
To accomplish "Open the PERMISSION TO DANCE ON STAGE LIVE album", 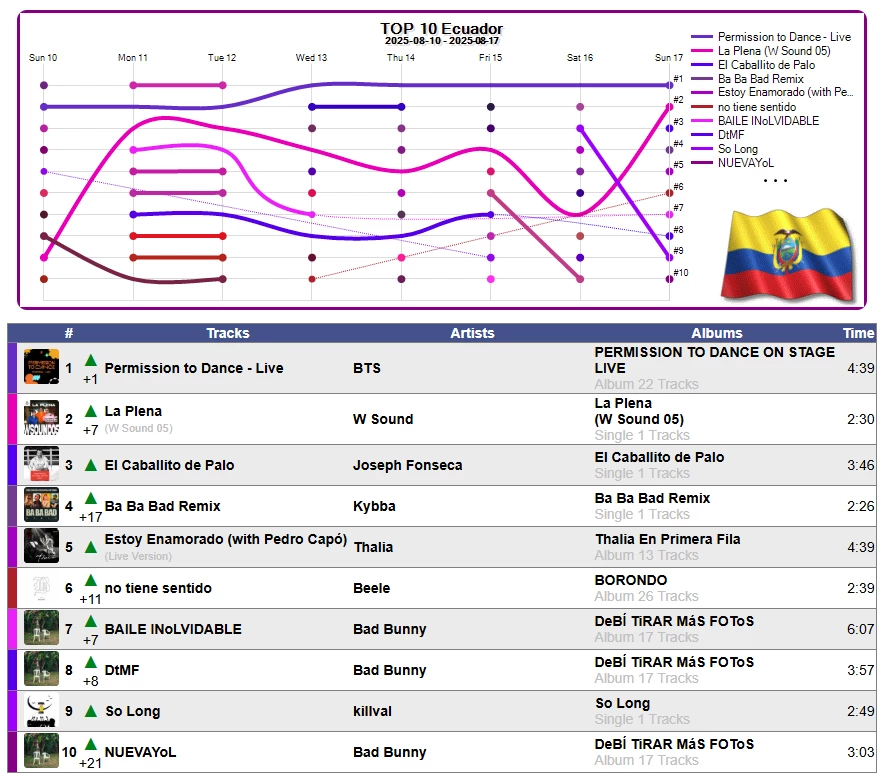I will [x=715, y=360].
